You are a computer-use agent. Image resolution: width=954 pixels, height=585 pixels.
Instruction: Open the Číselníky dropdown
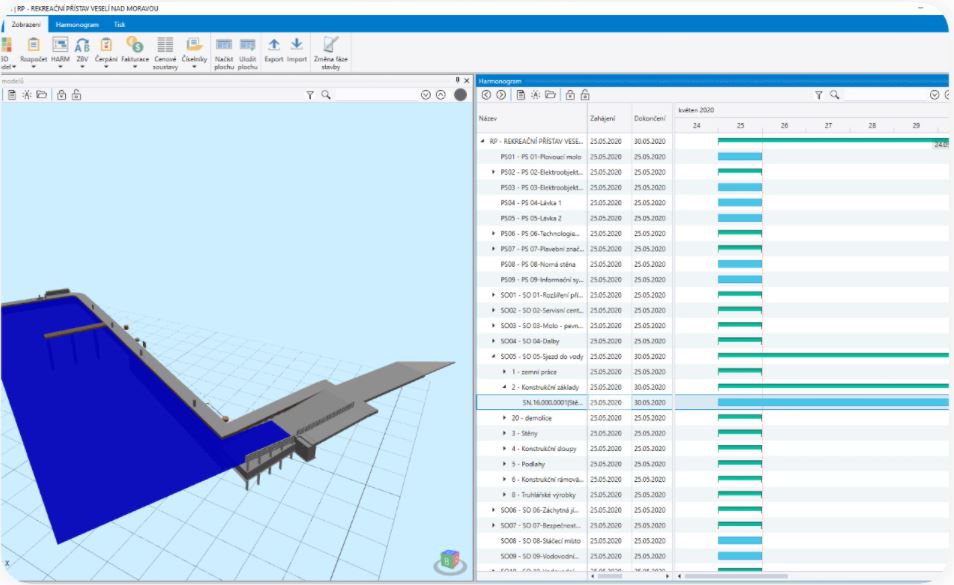(x=194, y=68)
